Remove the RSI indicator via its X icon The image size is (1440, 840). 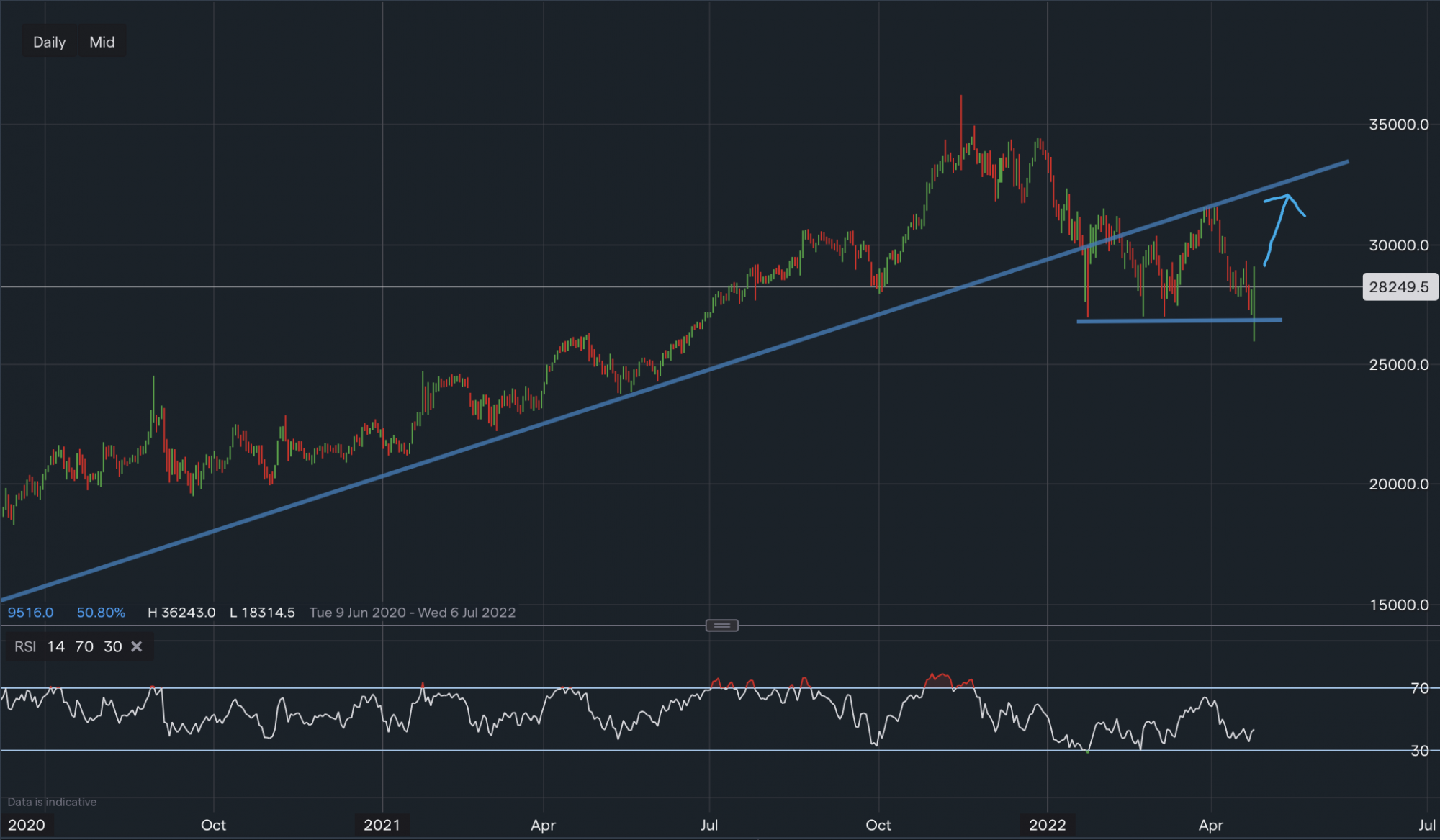(136, 646)
